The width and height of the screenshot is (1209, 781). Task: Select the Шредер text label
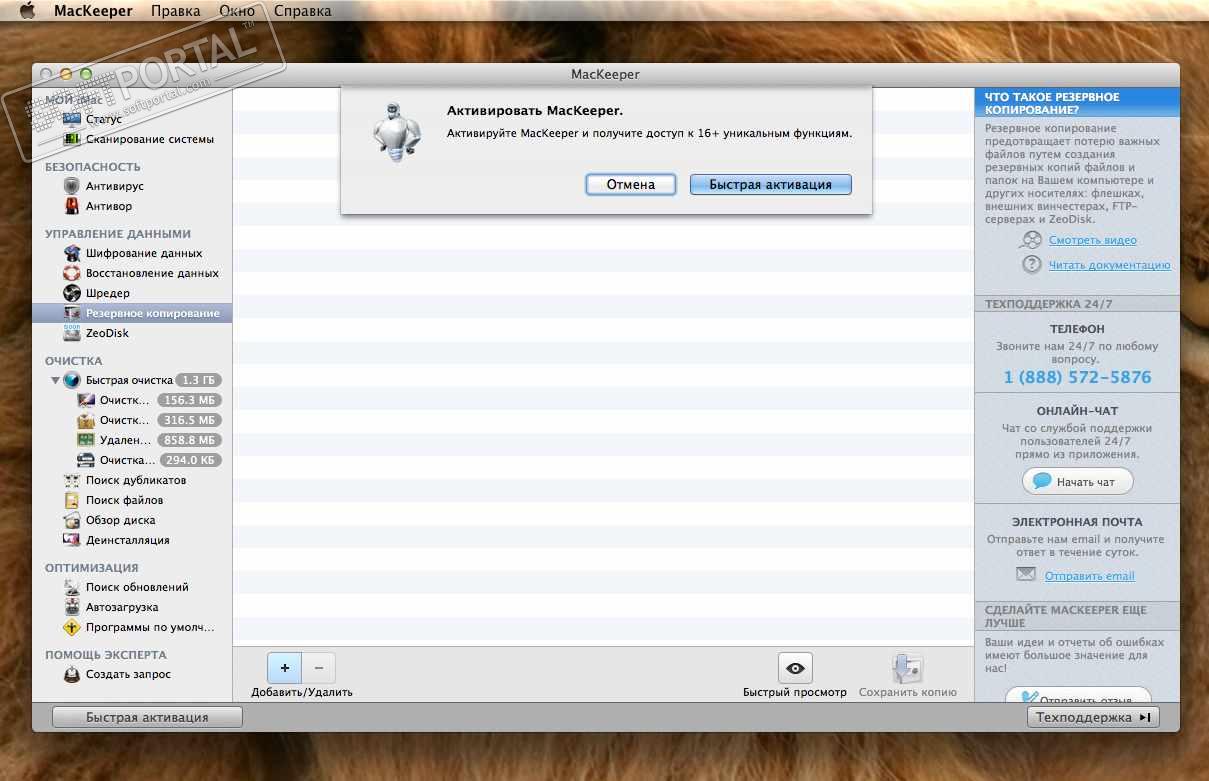(x=108, y=293)
